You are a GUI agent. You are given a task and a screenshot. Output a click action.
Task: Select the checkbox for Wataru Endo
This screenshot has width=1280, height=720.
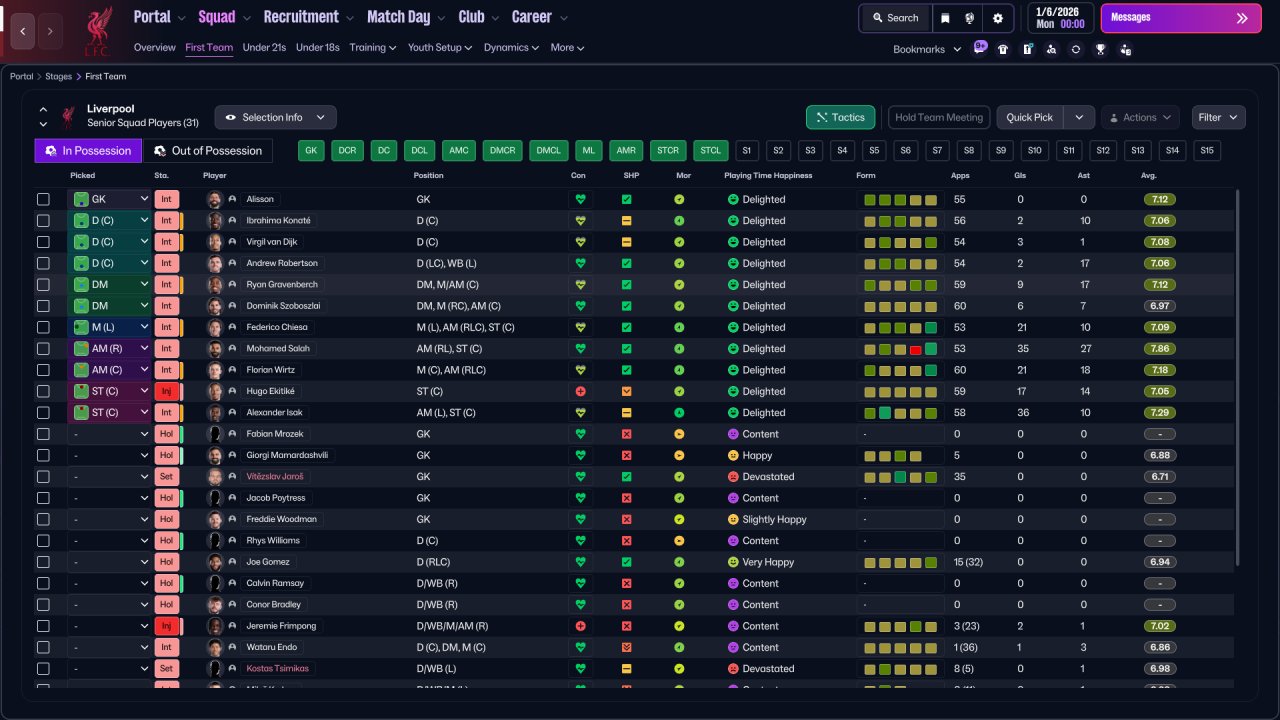point(43,648)
